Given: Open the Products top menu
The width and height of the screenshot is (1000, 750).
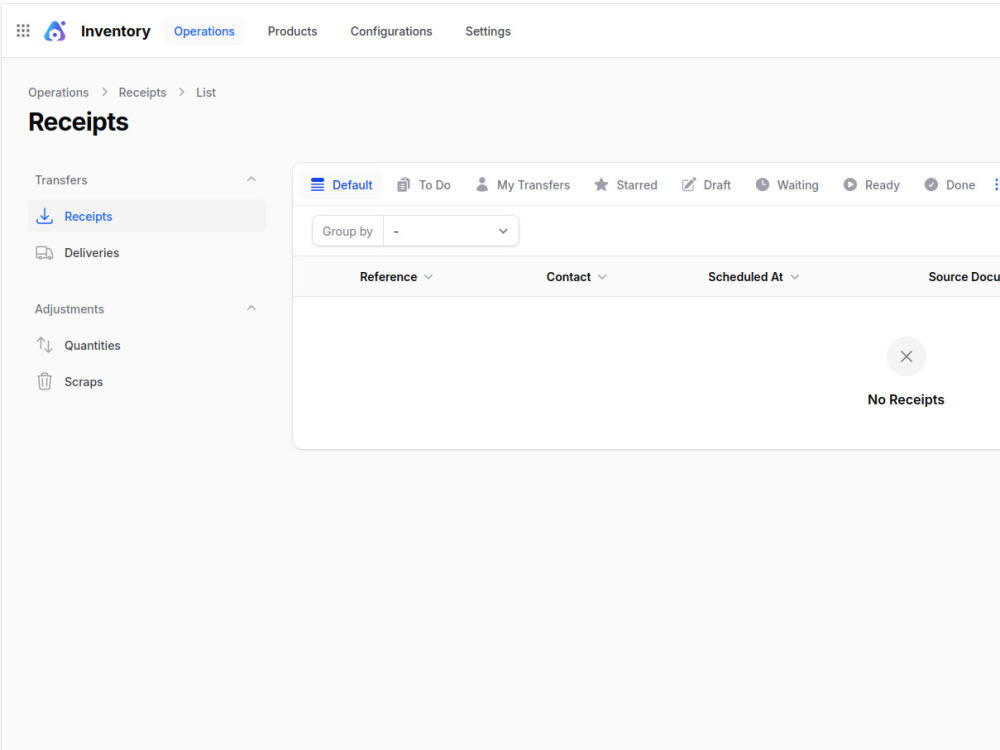Looking at the screenshot, I should point(292,31).
